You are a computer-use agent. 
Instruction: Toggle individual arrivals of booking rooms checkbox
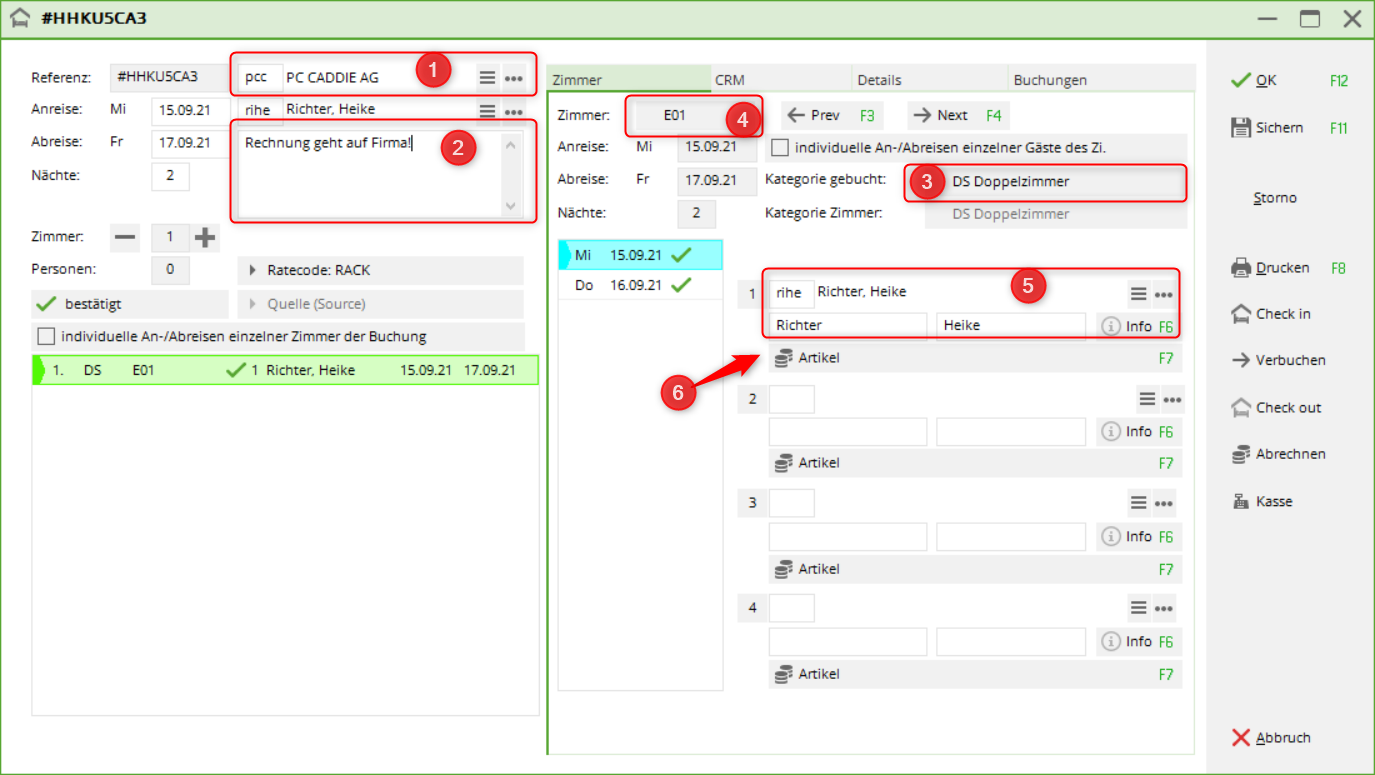tap(46, 336)
